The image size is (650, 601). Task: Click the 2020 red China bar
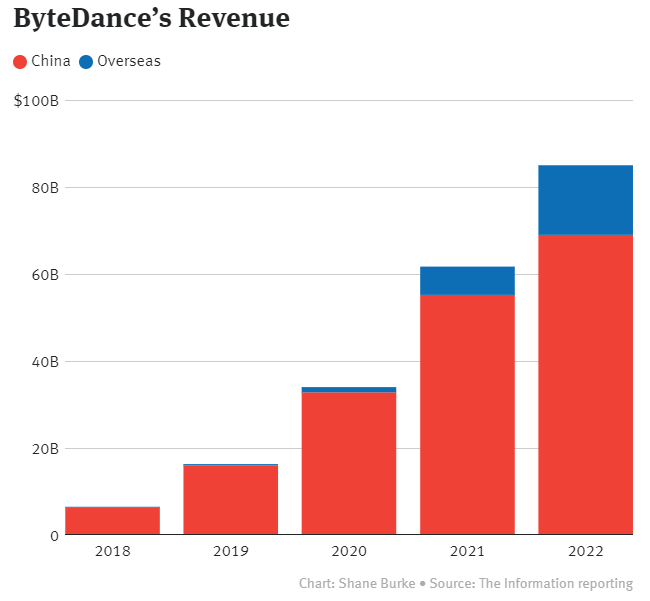point(349,463)
